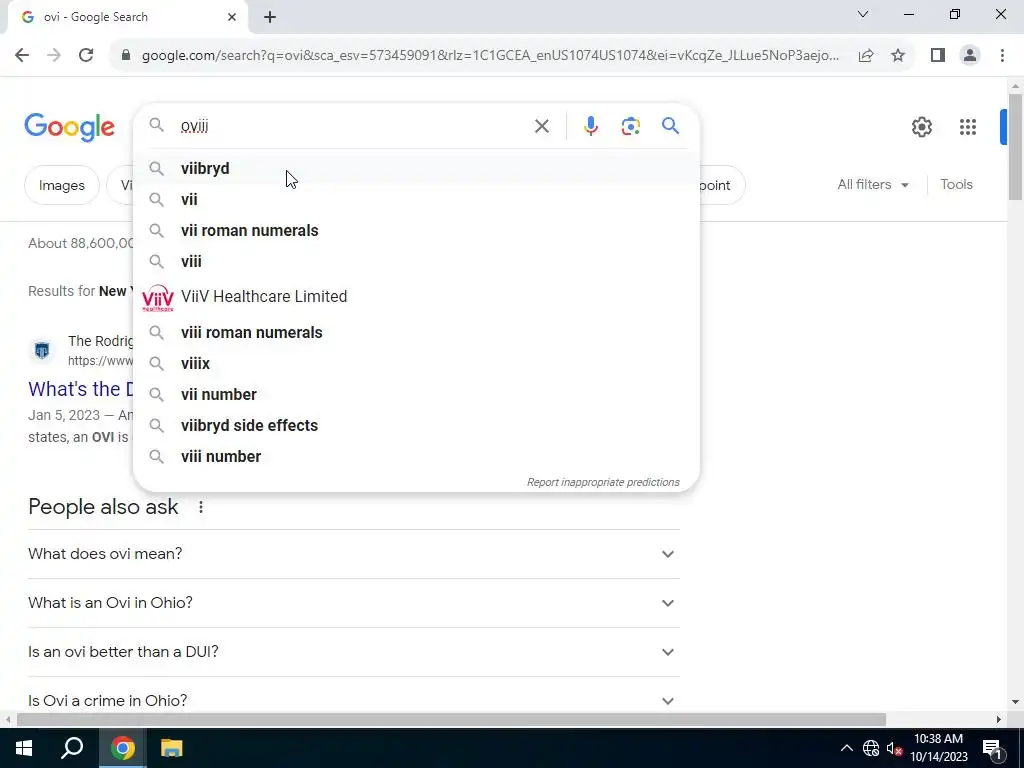The image size is (1024, 768).
Task: Select suggestion 'viiix'
Action: pyautogui.click(x=416, y=363)
